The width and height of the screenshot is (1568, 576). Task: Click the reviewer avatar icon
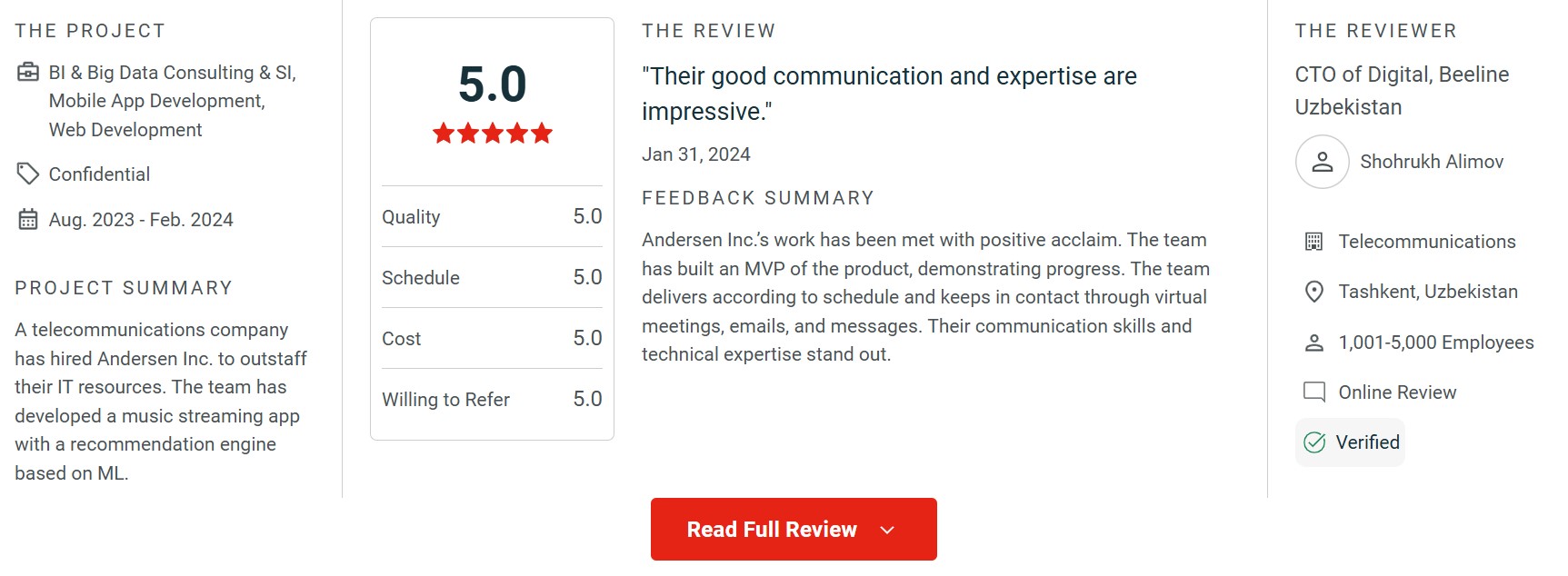click(x=1322, y=162)
